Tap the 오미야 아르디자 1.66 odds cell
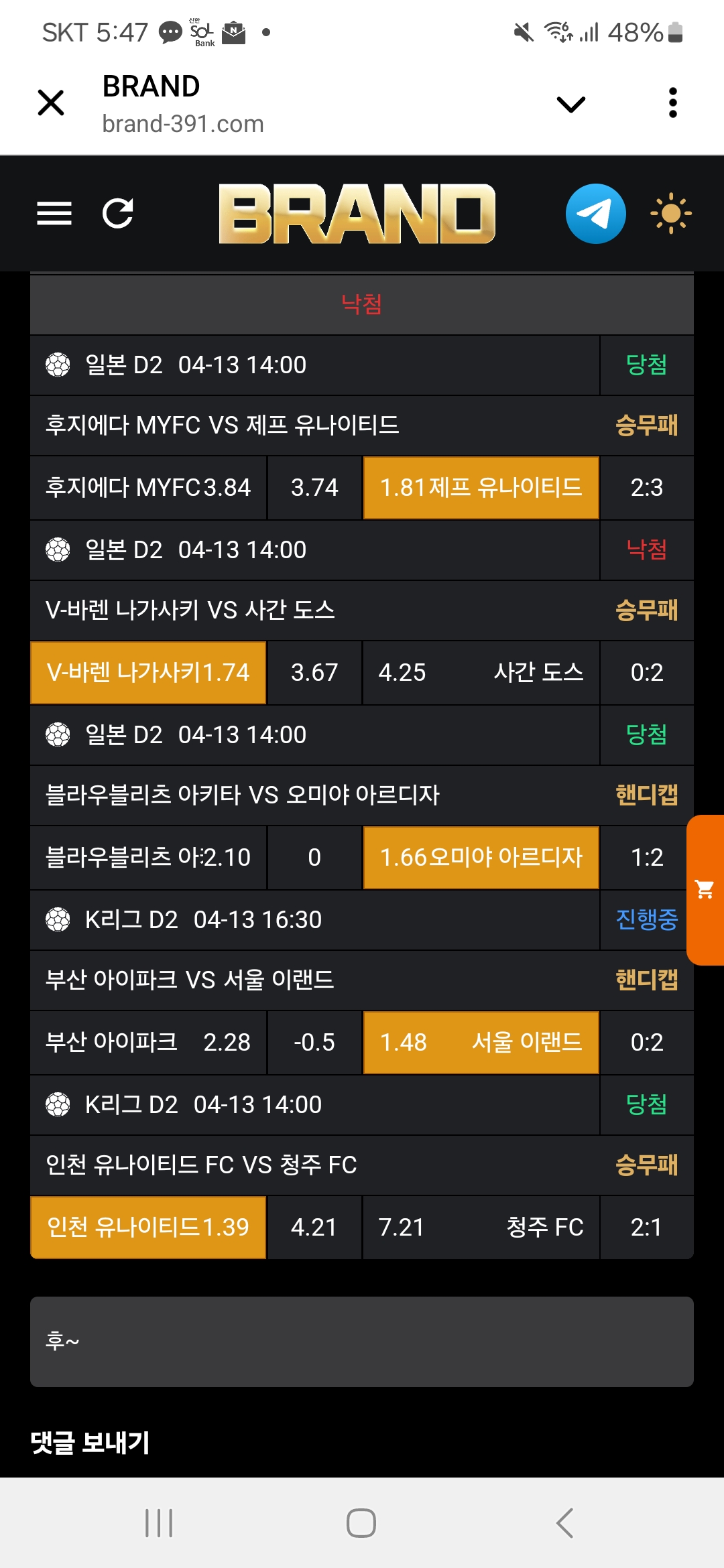 [481, 858]
